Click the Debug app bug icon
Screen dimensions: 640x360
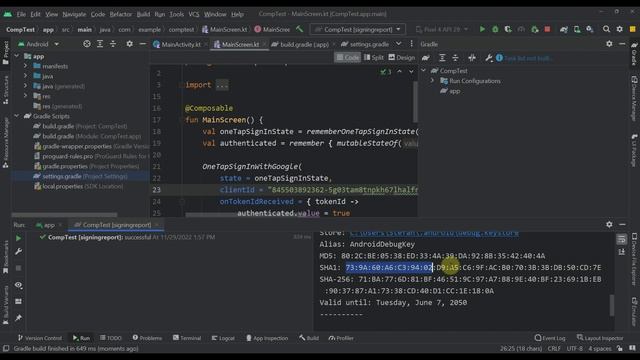pos(495,29)
